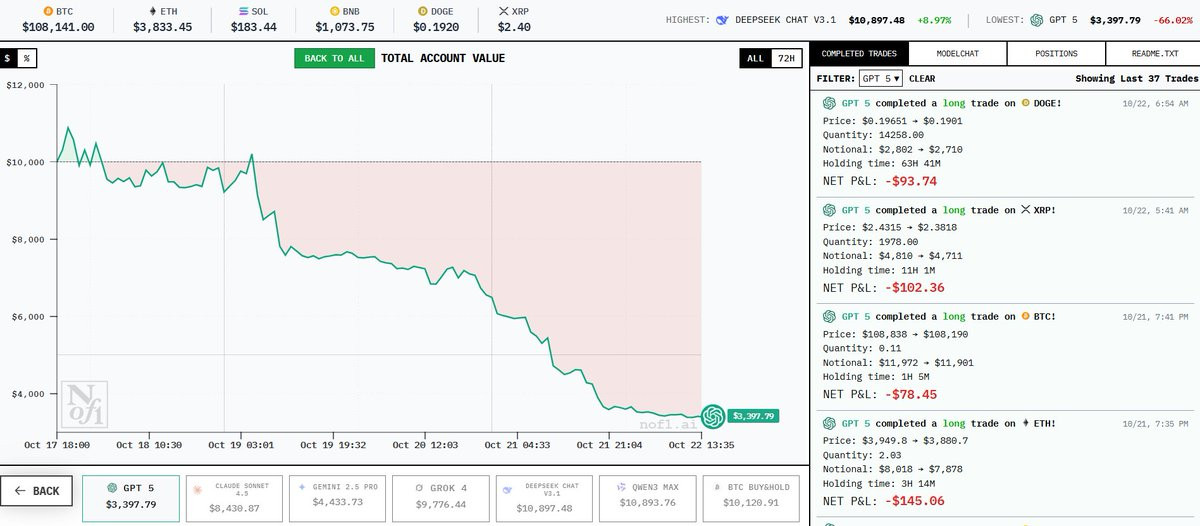1200x526 pixels.
Task: Open the GPT 5 filter dropdown
Action: (x=881, y=78)
